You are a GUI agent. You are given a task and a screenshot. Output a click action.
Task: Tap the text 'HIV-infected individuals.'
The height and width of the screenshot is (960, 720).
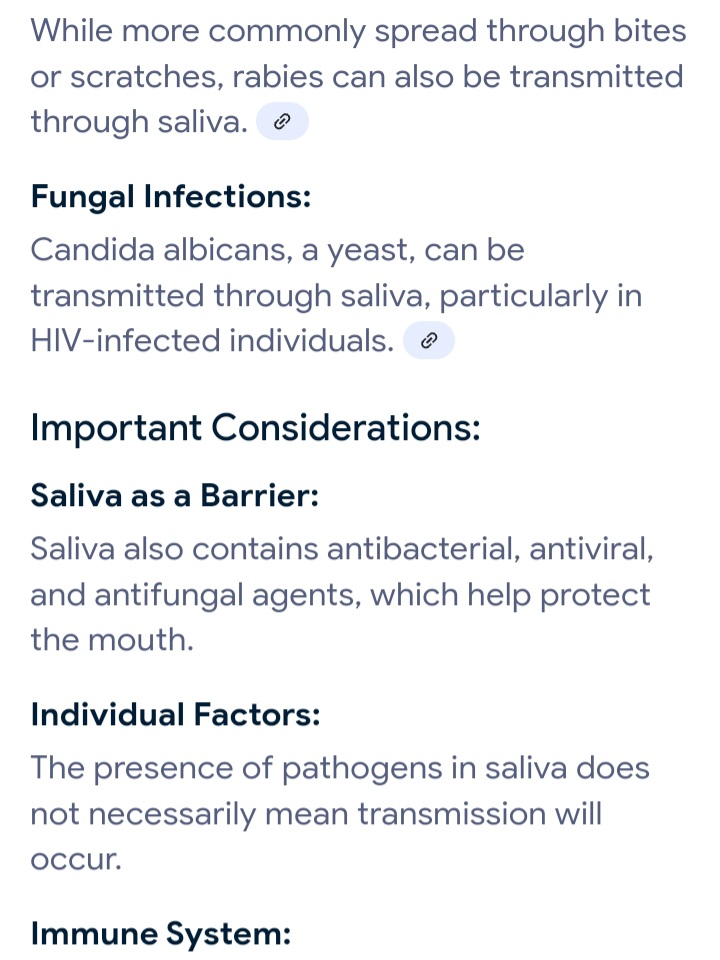click(212, 340)
